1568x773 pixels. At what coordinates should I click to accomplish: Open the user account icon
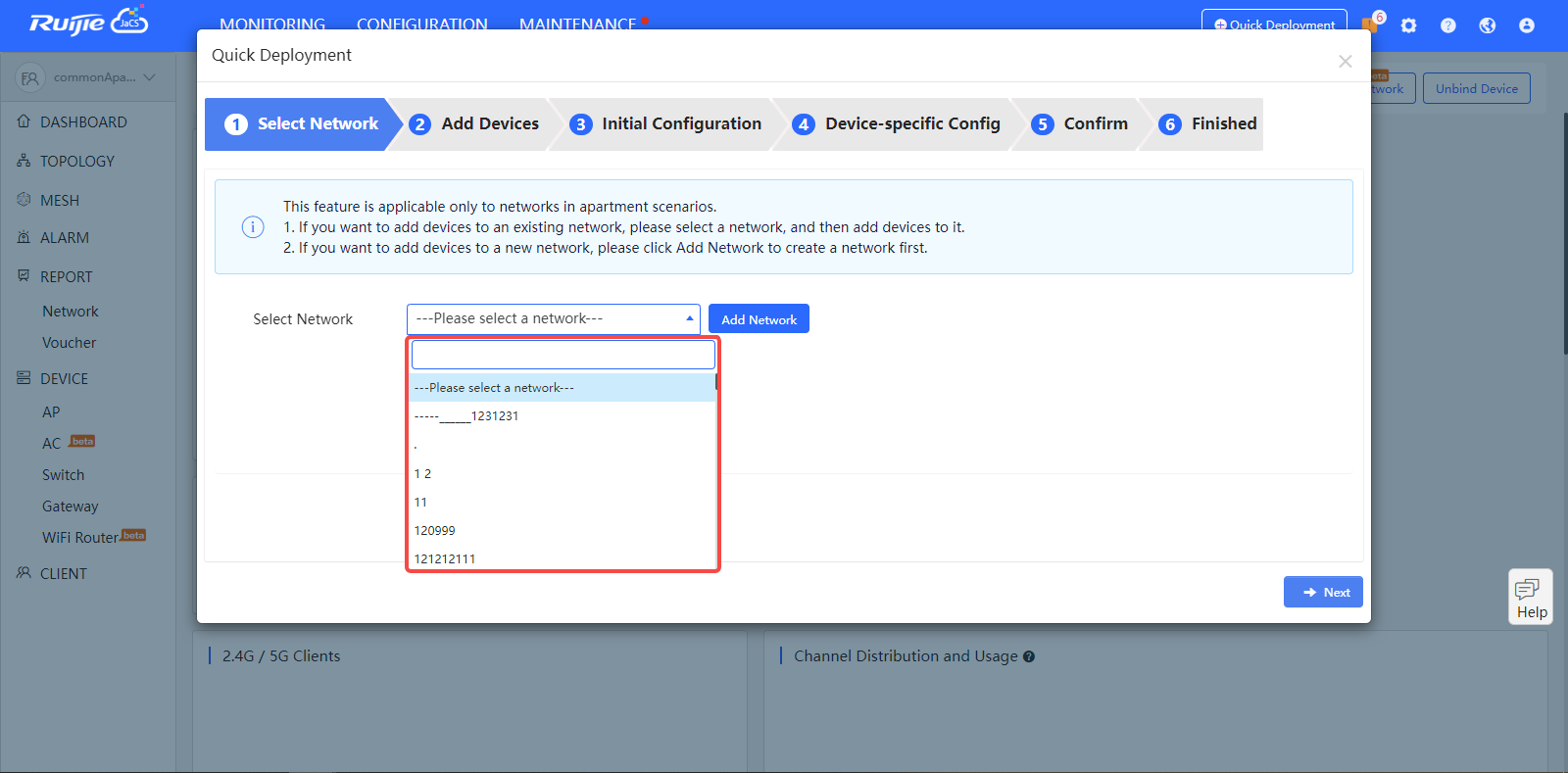click(1526, 25)
